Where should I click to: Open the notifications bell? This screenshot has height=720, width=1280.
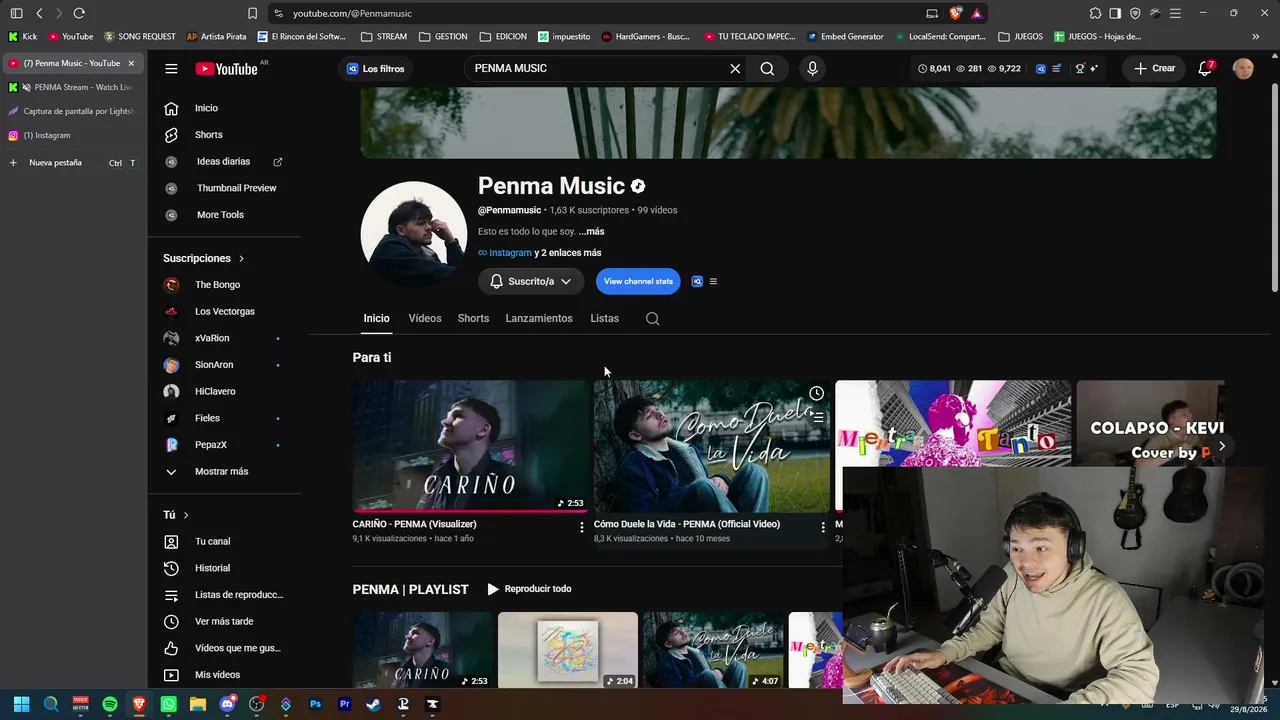pos(1205,68)
